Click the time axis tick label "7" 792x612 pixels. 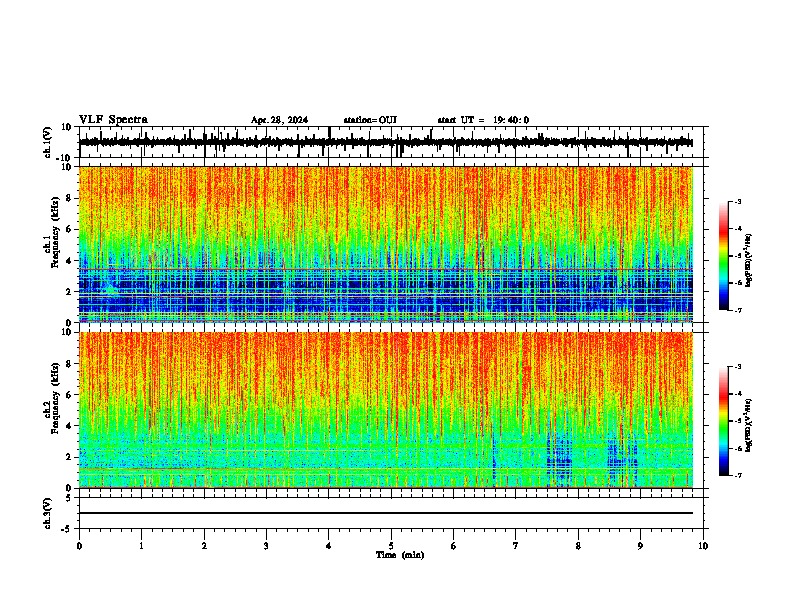[516, 546]
